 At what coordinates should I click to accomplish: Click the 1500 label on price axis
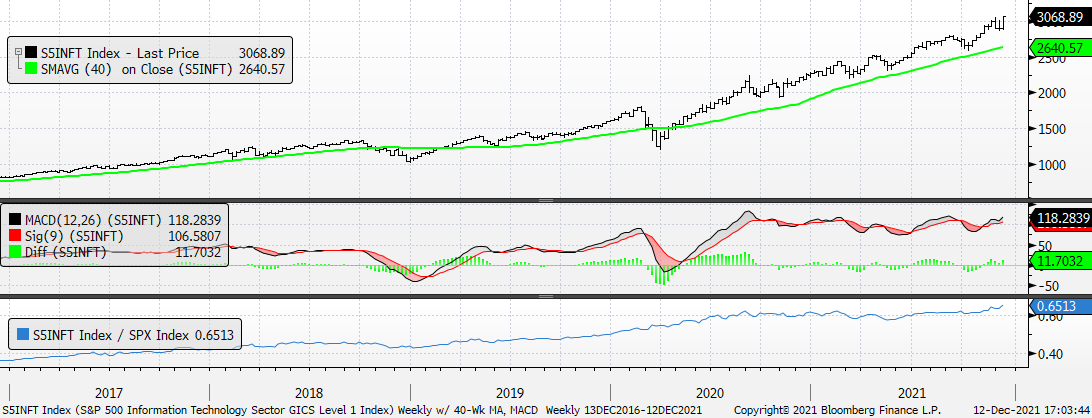(x=1050, y=129)
